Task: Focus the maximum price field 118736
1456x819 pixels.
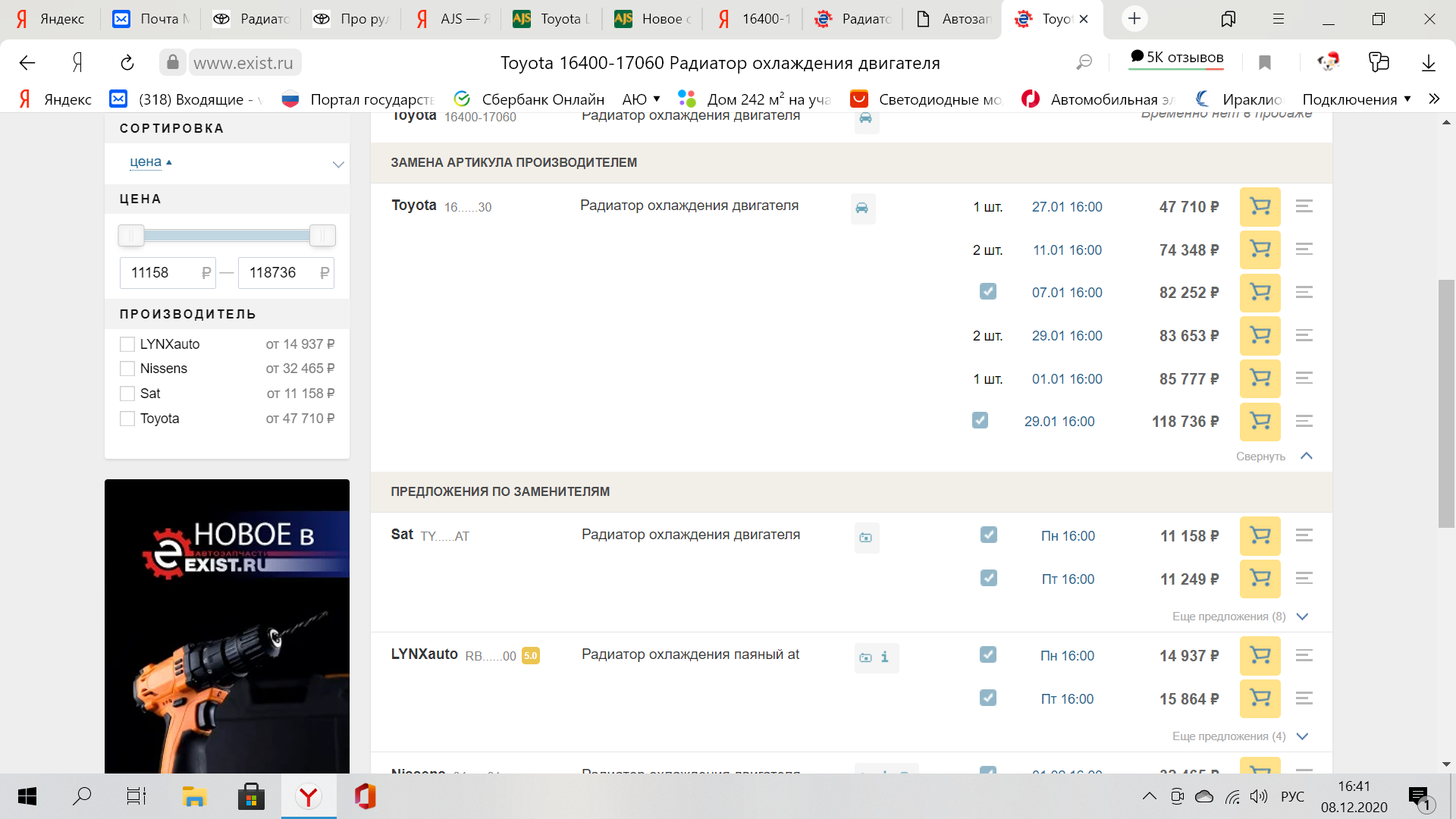Action: pos(286,273)
